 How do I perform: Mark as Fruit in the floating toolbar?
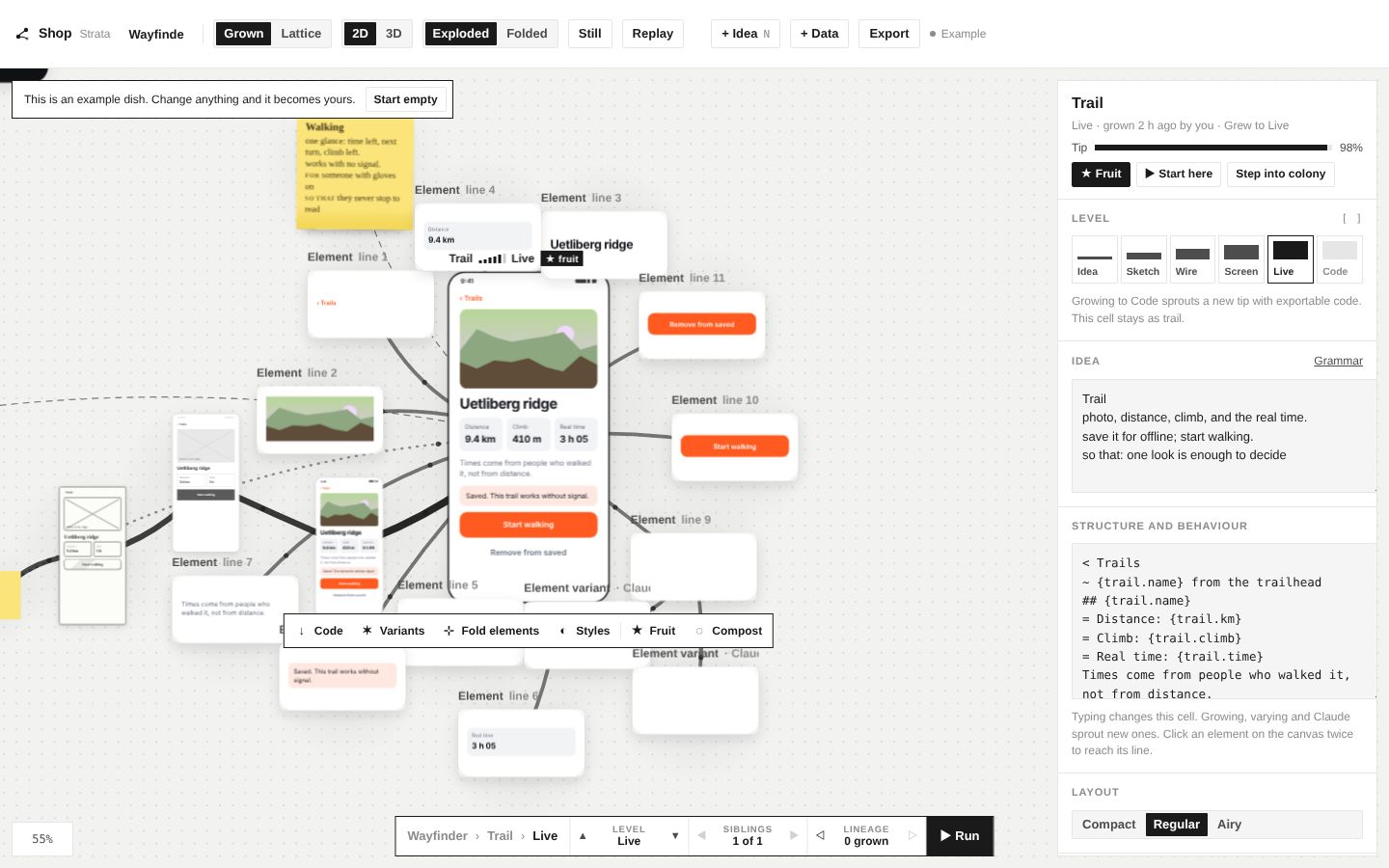(654, 631)
